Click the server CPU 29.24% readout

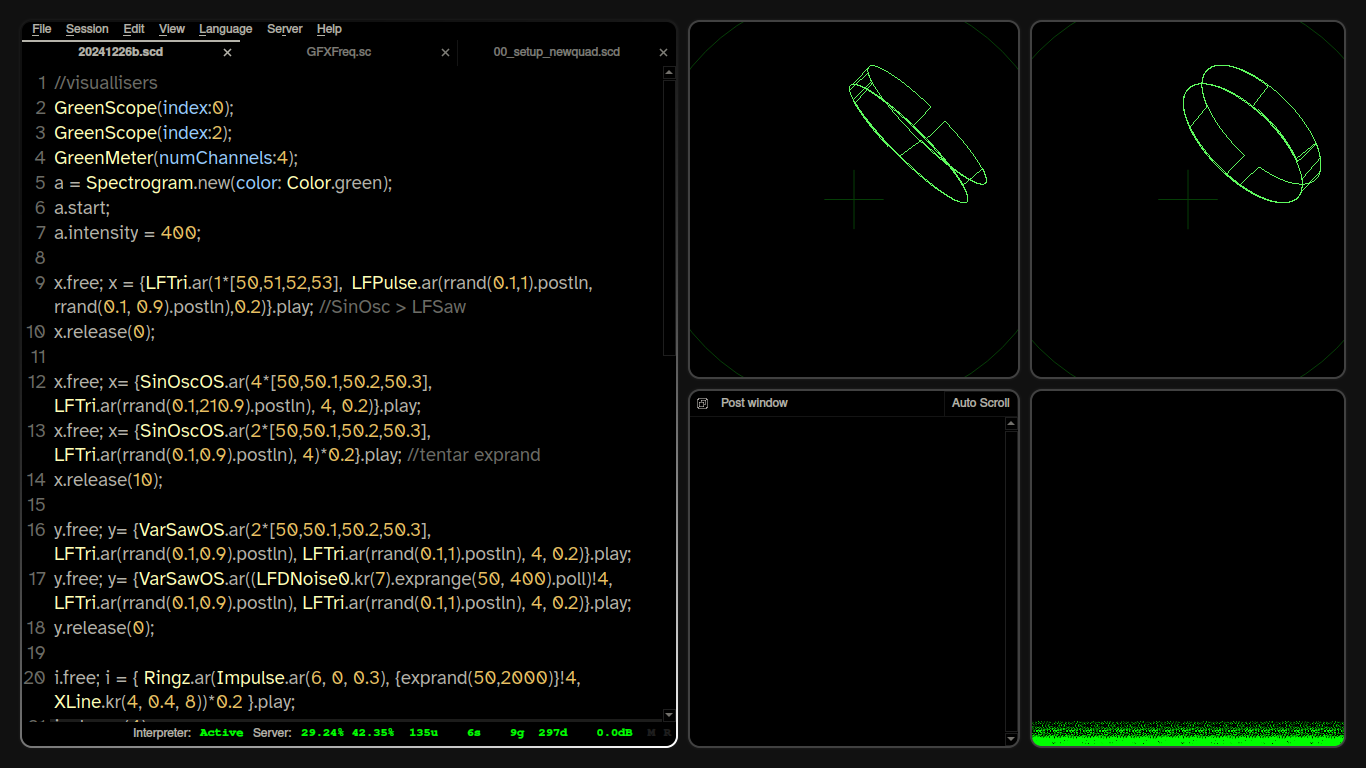click(322, 733)
